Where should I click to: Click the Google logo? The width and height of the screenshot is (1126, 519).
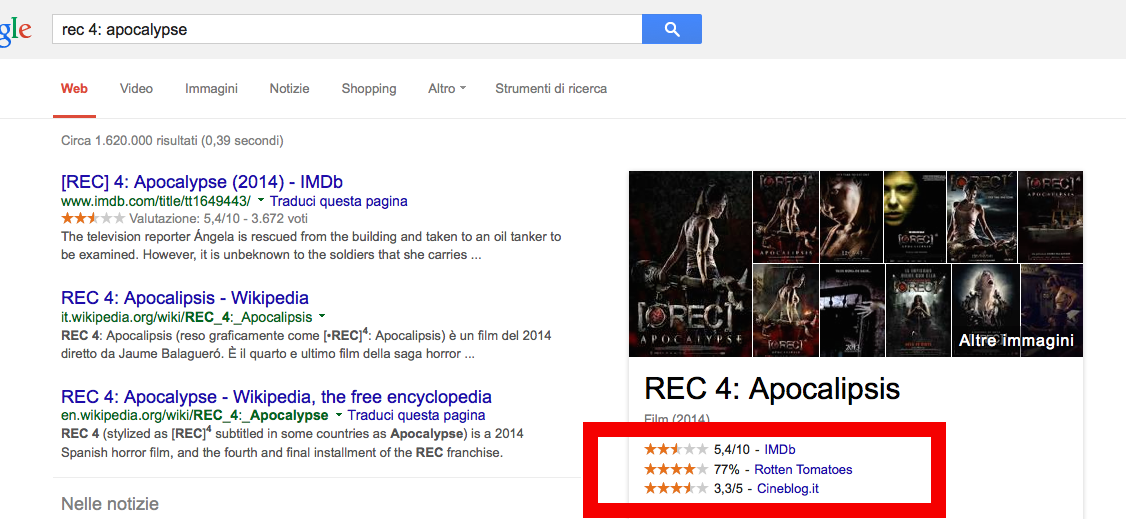[x=15, y=30]
